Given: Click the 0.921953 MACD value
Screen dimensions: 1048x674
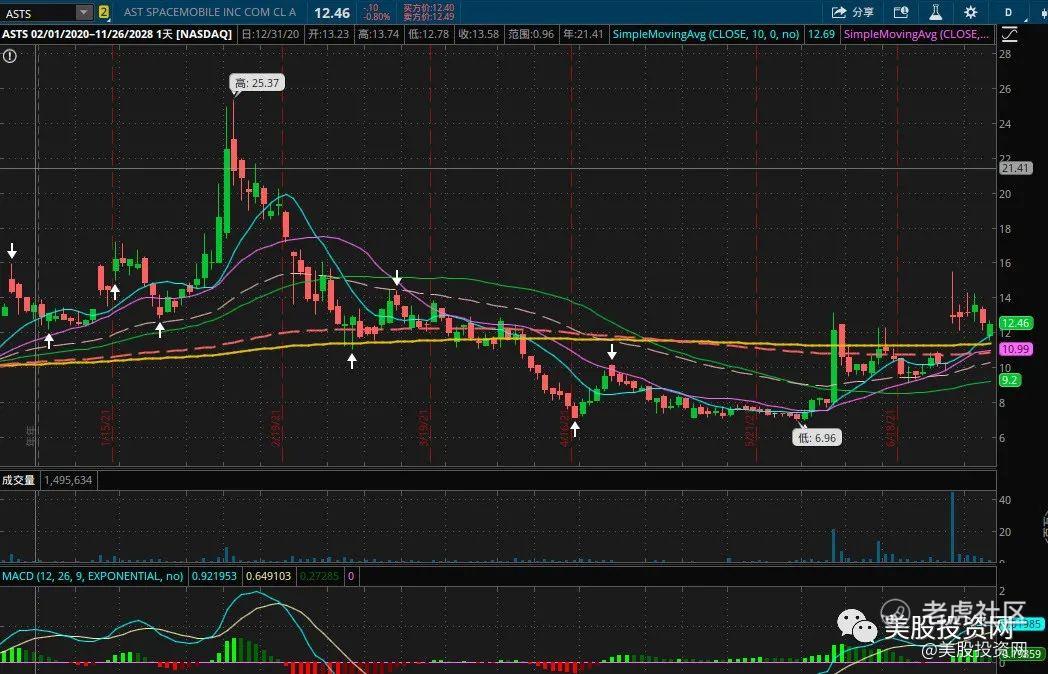Looking at the screenshot, I should click(x=215, y=576).
